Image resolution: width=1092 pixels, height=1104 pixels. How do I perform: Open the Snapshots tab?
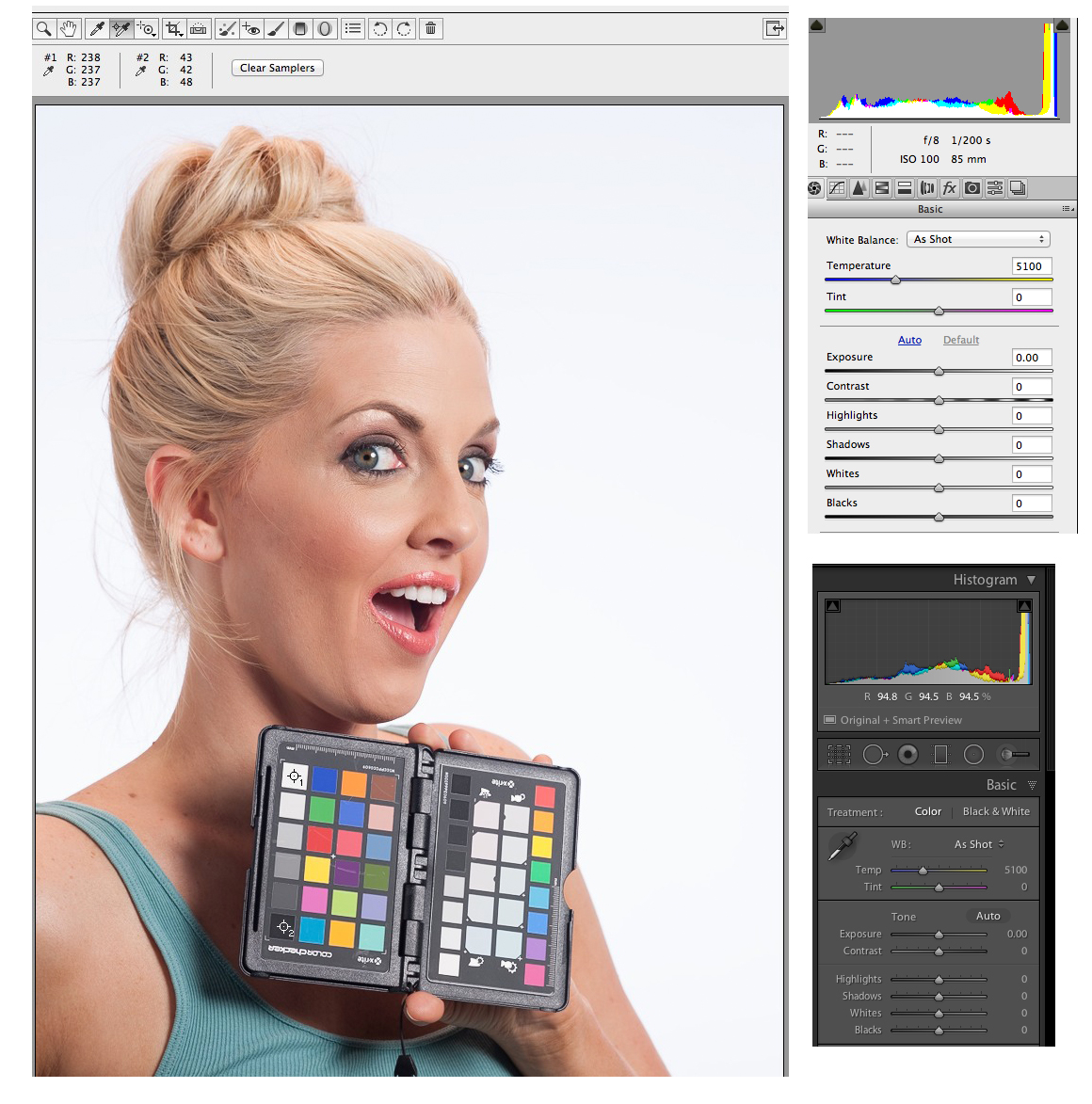1018,188
